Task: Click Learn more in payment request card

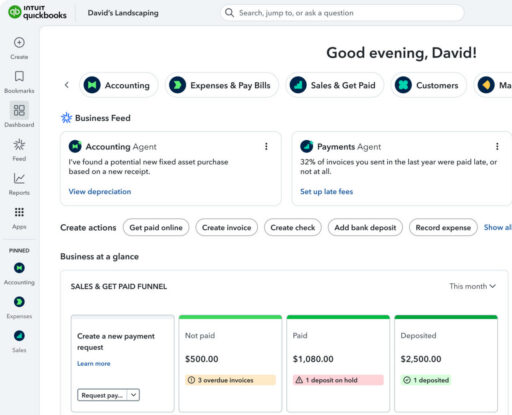Action: [94, 363]
